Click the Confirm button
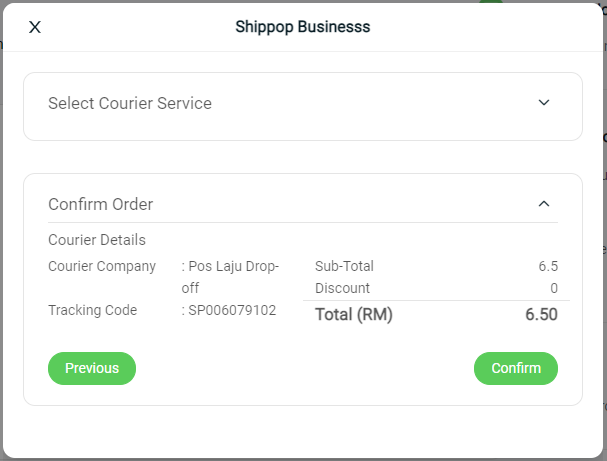Screen dimensions: 607x461 pos(516,368)
